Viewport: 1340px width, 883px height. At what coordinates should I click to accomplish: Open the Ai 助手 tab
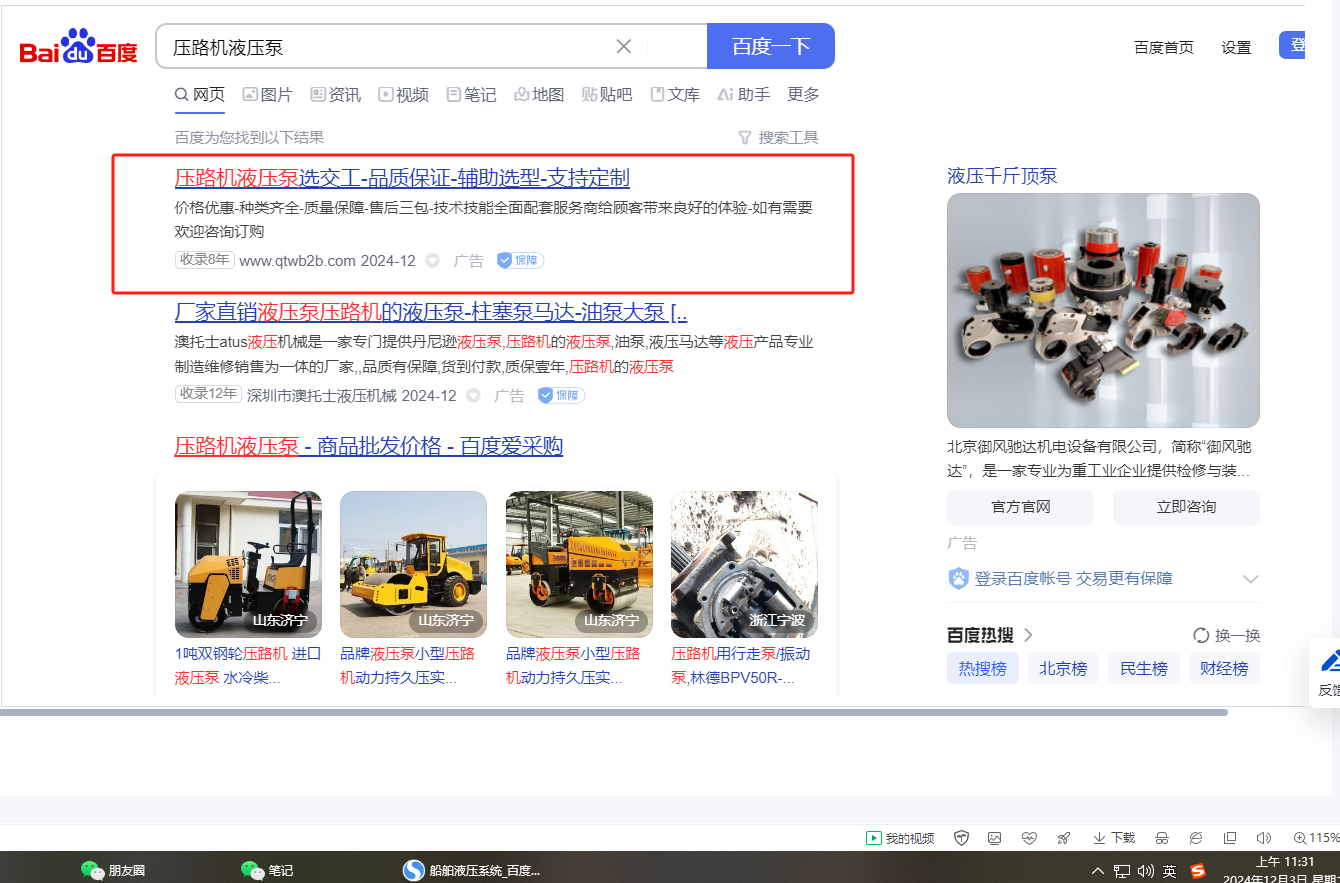pyautogui.click(x=744, y=95)
